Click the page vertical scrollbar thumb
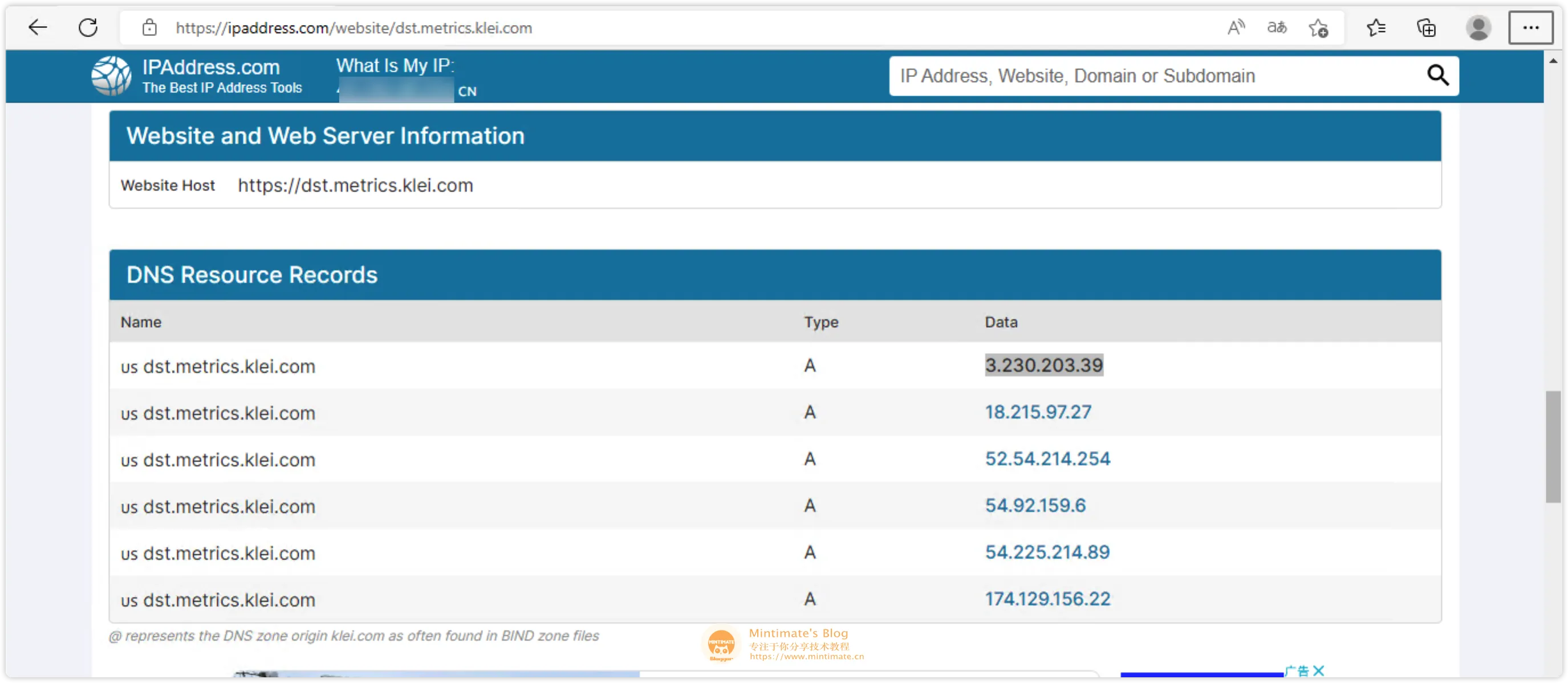 pyautogui.click(x=1553, y=447)
